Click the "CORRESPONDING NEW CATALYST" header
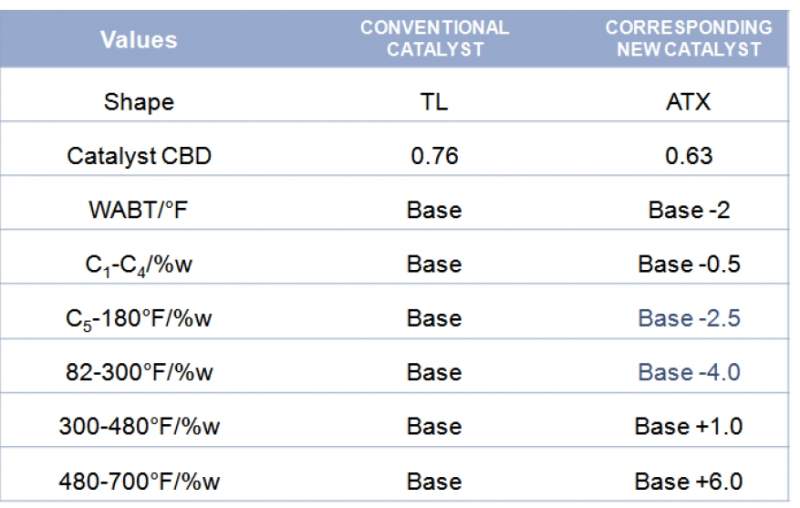This screenshot has width=800, height=508. (688, 39)
